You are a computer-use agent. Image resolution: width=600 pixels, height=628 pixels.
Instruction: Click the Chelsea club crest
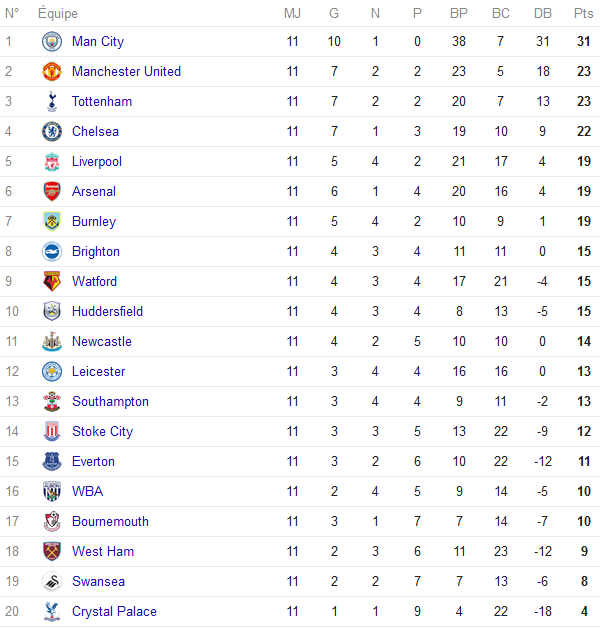coord(52,132)
